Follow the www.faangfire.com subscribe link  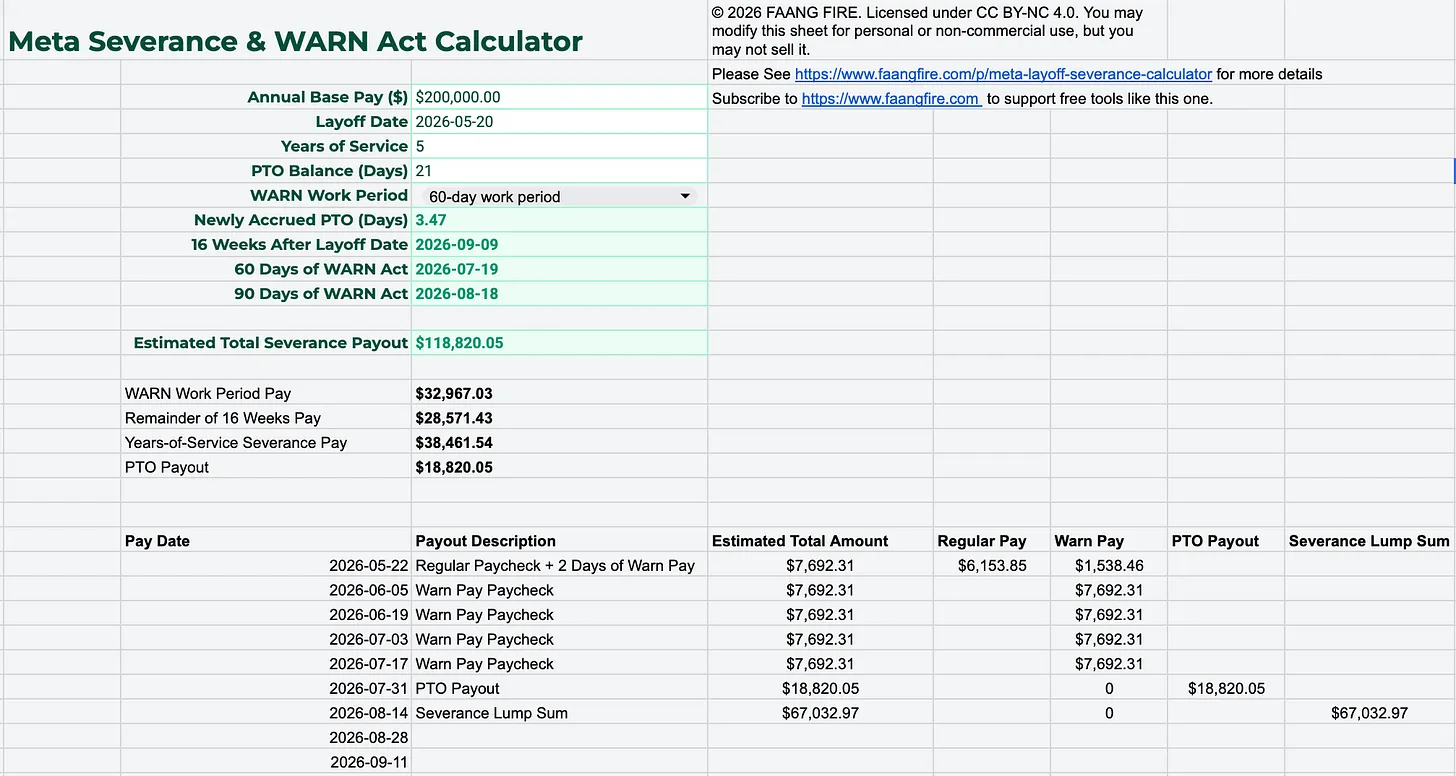tap(891, 99)
